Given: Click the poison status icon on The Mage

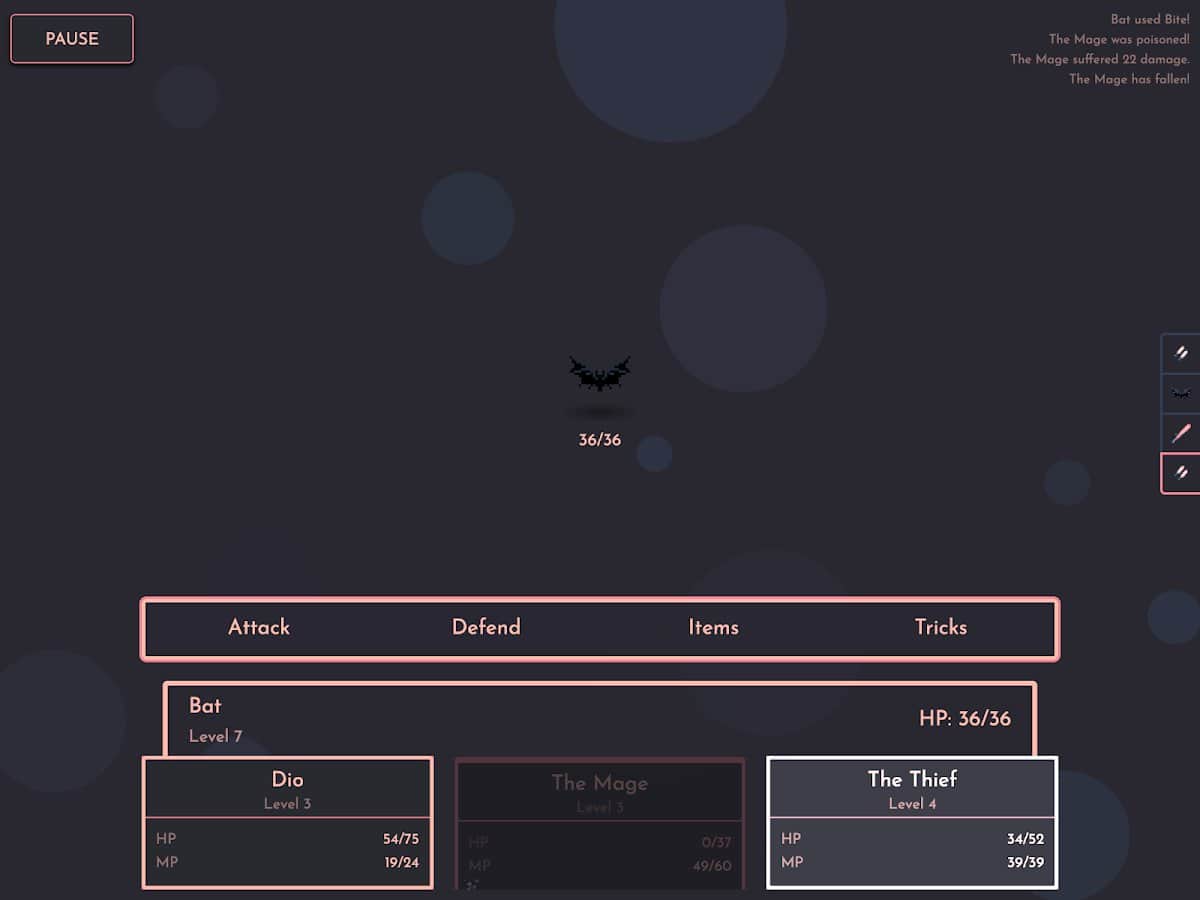Looking at the screenshot, I should click(x=473, y=884).
